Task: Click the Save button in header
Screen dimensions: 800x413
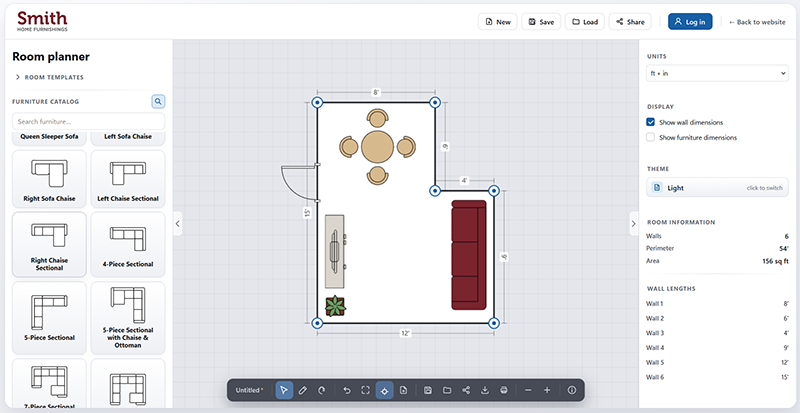Action: click(x=541, y=21)
